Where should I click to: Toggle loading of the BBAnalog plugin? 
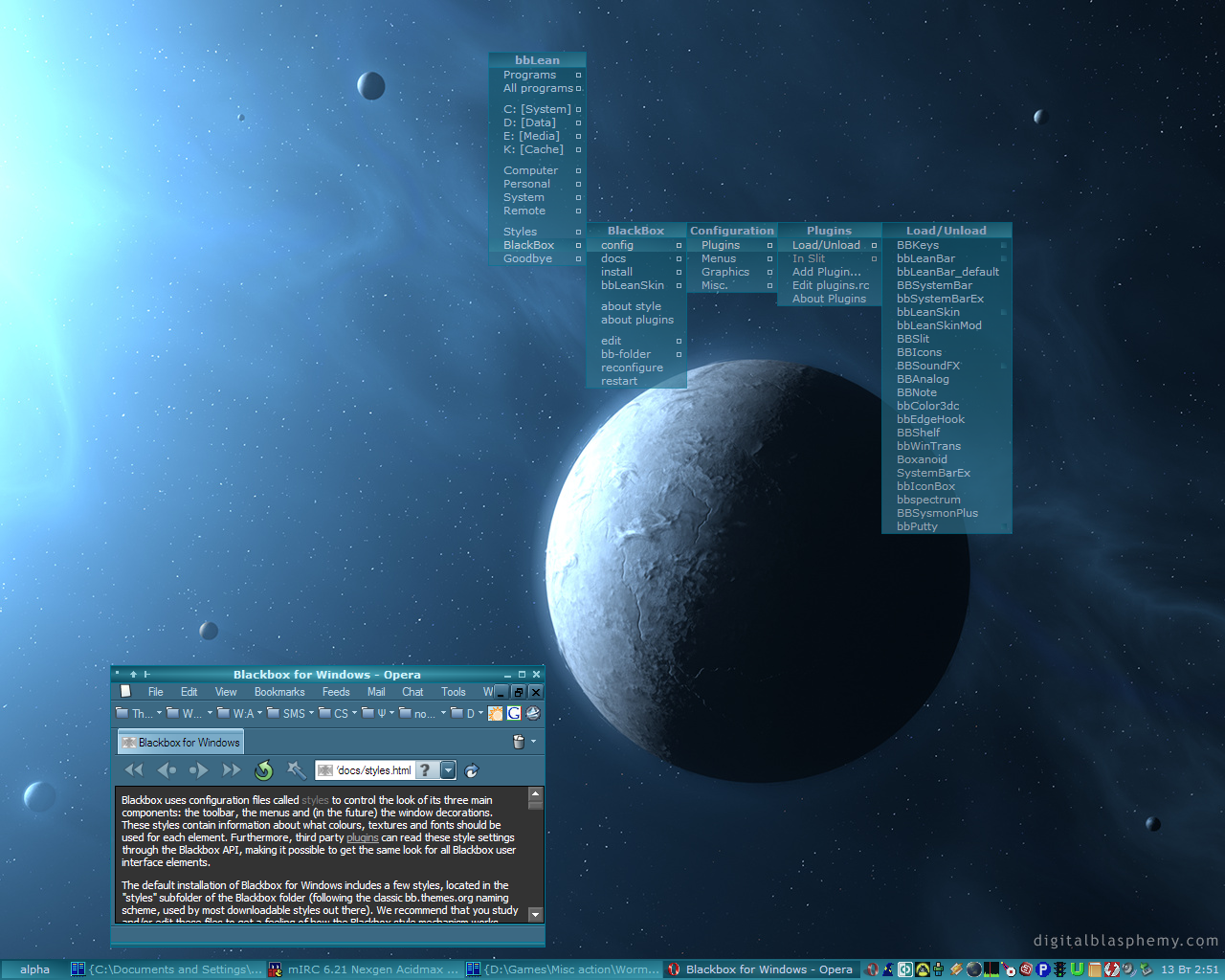click(947, 379)
